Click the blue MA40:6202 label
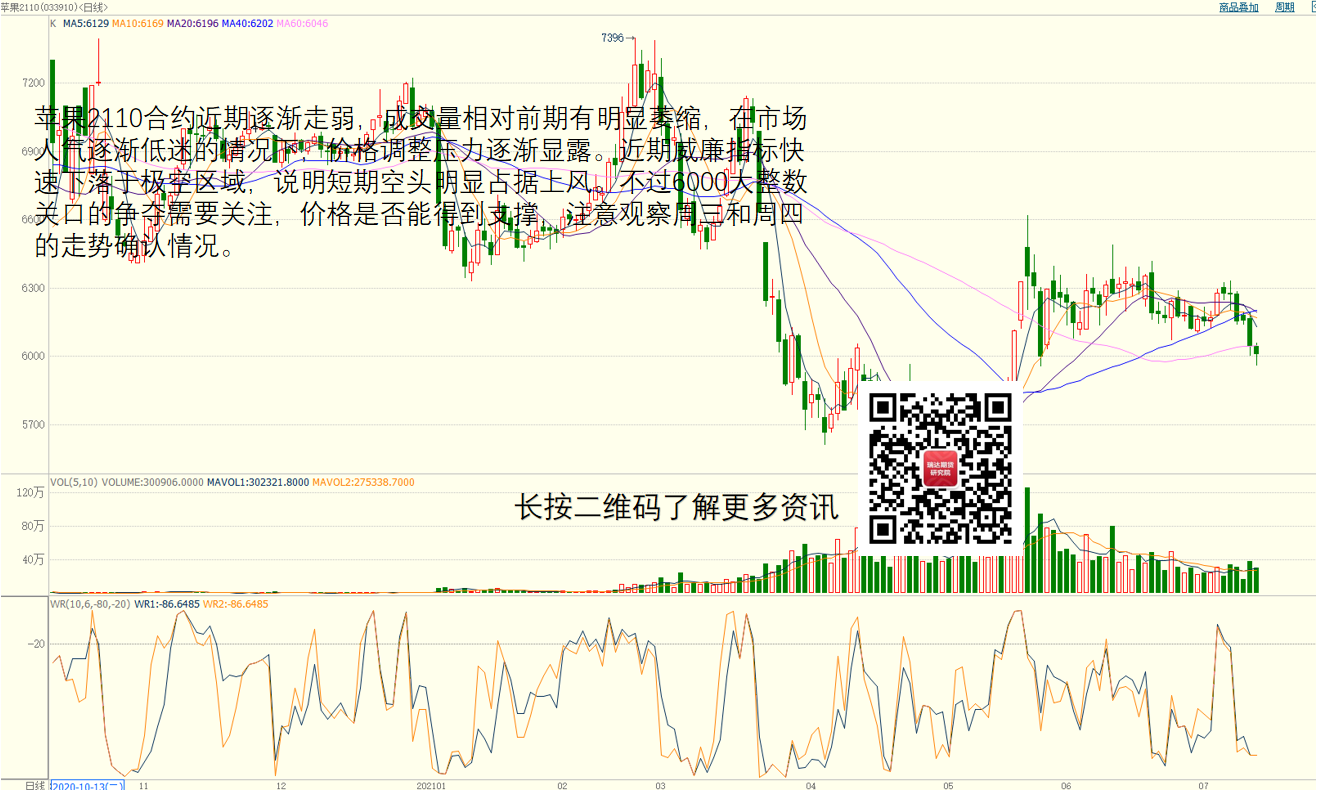 [x=246, y=23]
